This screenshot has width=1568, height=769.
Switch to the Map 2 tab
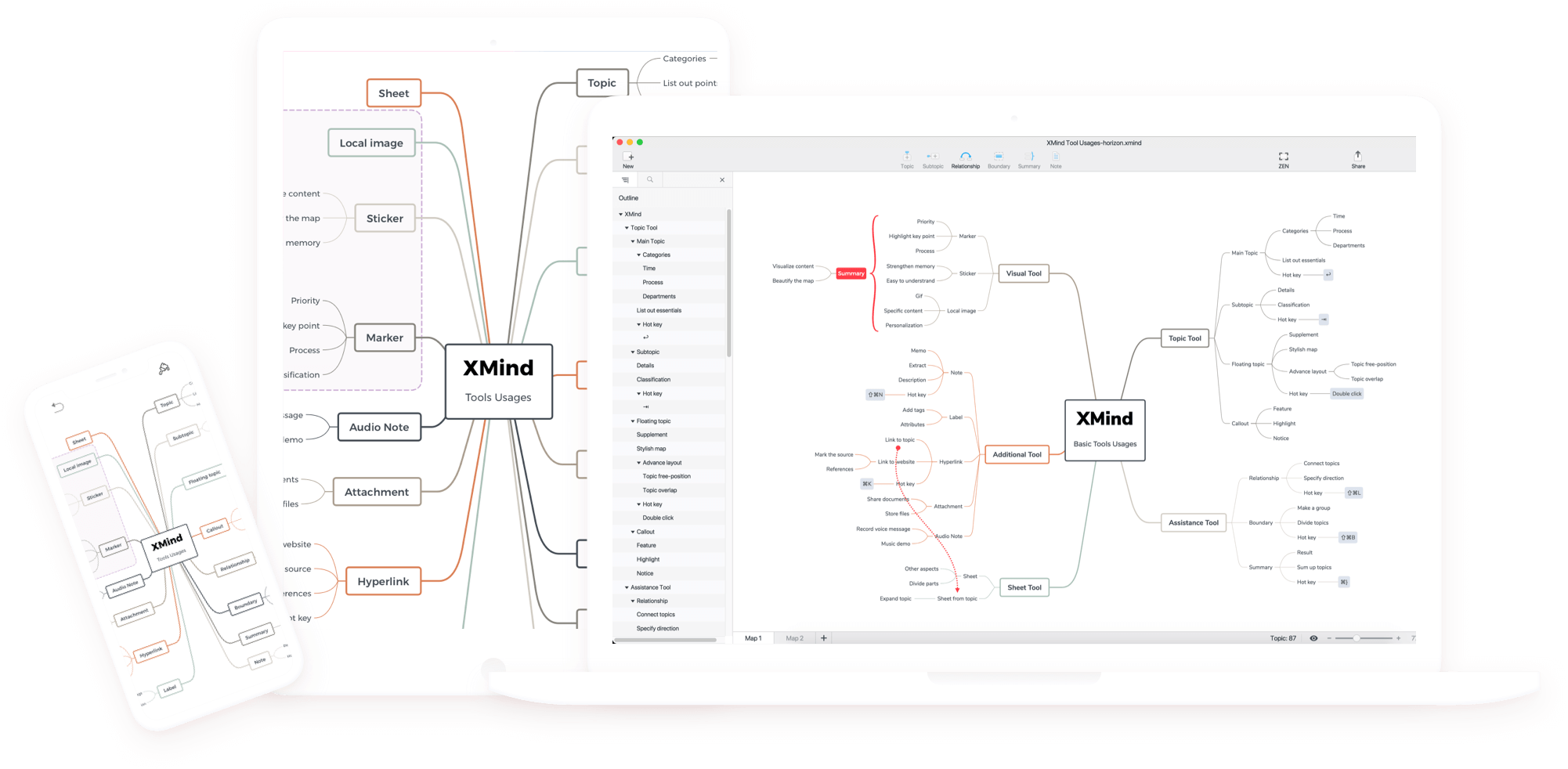(x=794, y=638)
